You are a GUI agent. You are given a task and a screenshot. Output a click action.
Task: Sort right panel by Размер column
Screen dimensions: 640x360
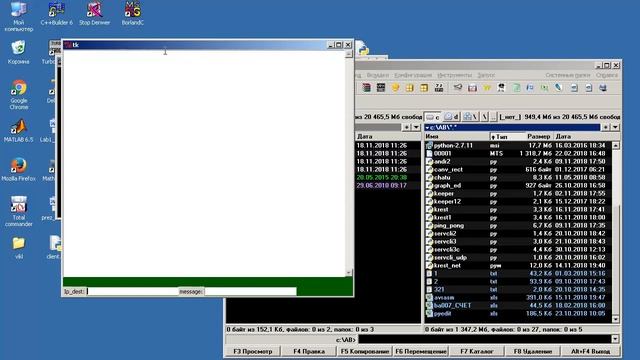(539, 136)
